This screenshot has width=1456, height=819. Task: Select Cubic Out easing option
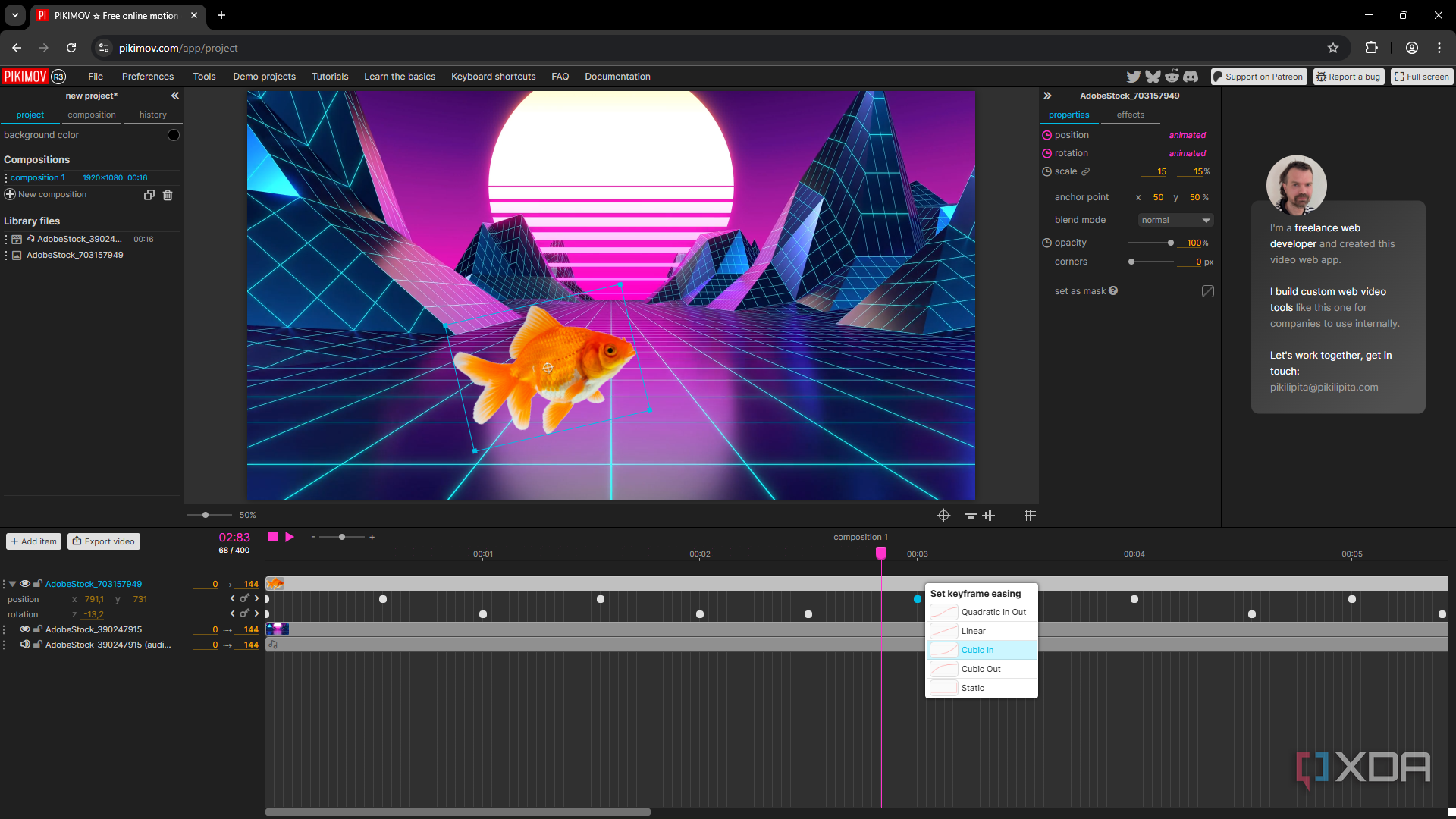click(981, 669)
